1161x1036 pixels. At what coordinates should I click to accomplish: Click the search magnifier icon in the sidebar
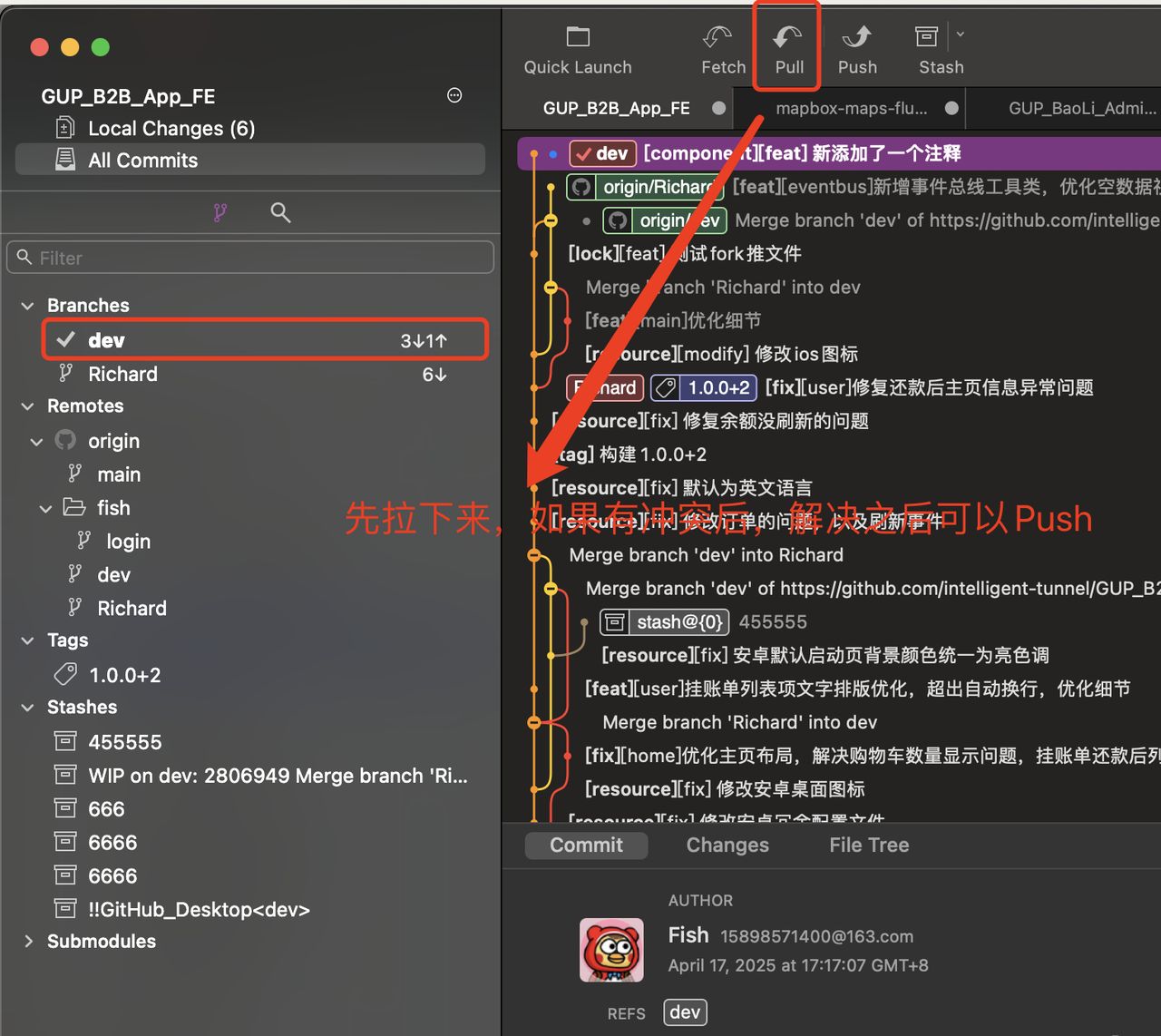[280, 212]
